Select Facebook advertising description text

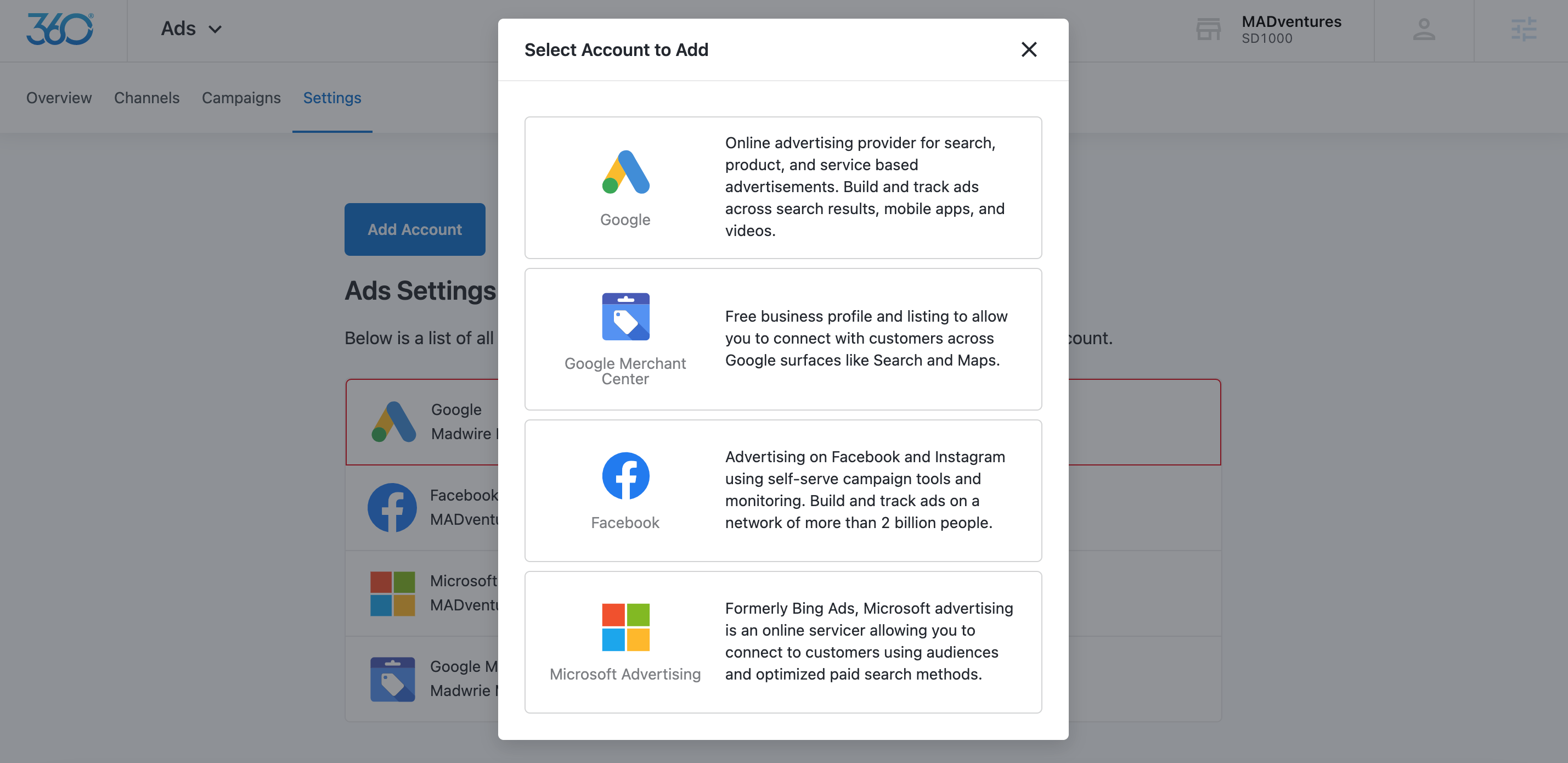864,490
